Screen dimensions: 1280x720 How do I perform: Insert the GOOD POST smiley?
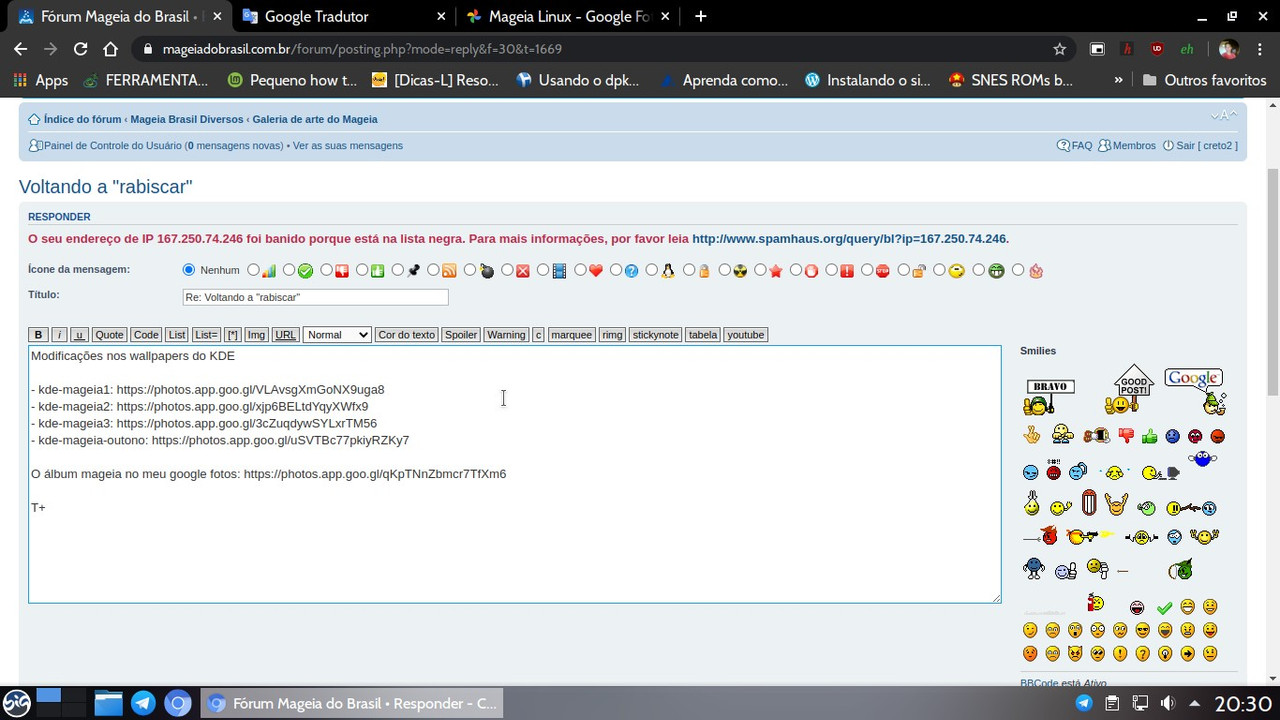coord(1129,390)
